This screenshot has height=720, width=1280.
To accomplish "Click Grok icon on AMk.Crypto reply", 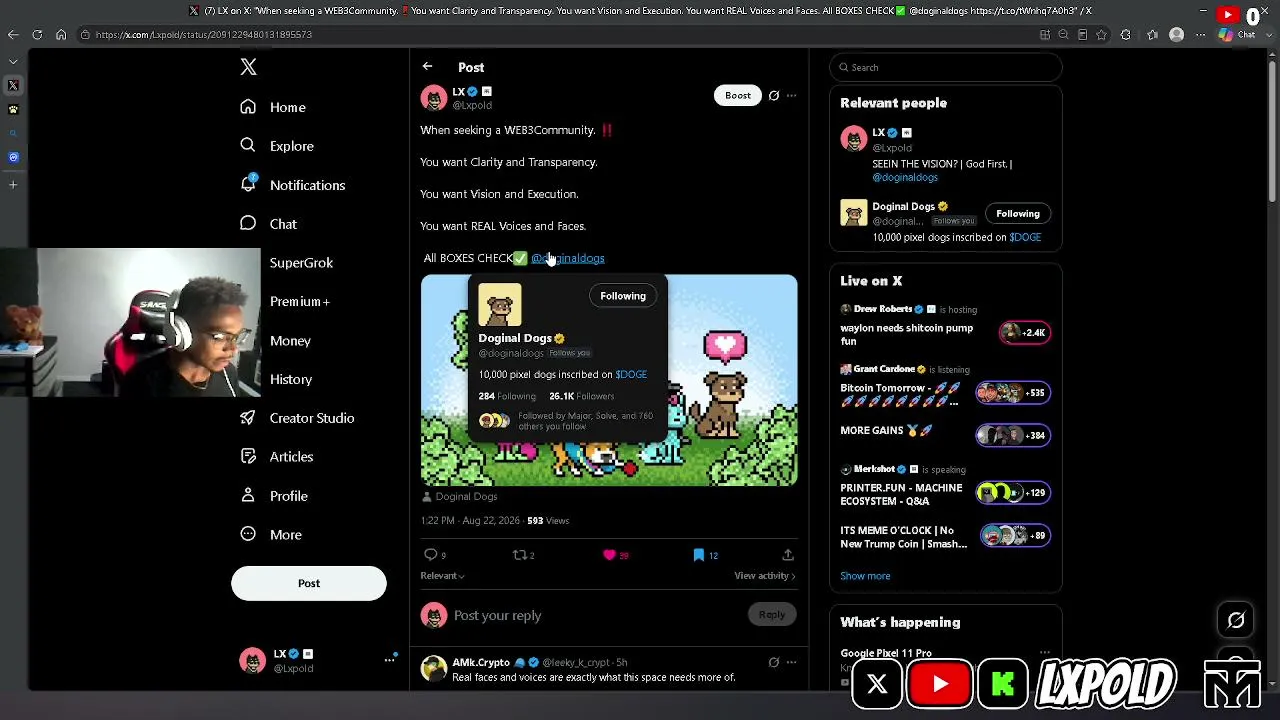I will [x=773, y=662].
